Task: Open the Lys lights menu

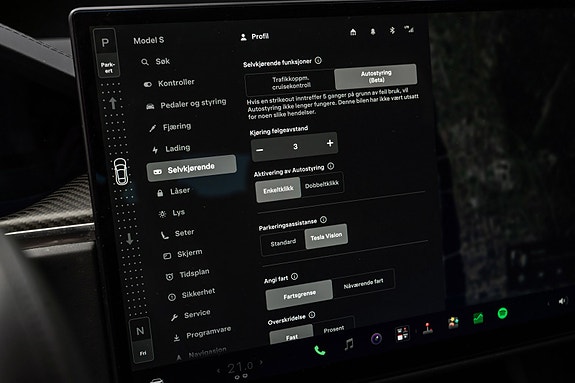Action: point(172,213)
